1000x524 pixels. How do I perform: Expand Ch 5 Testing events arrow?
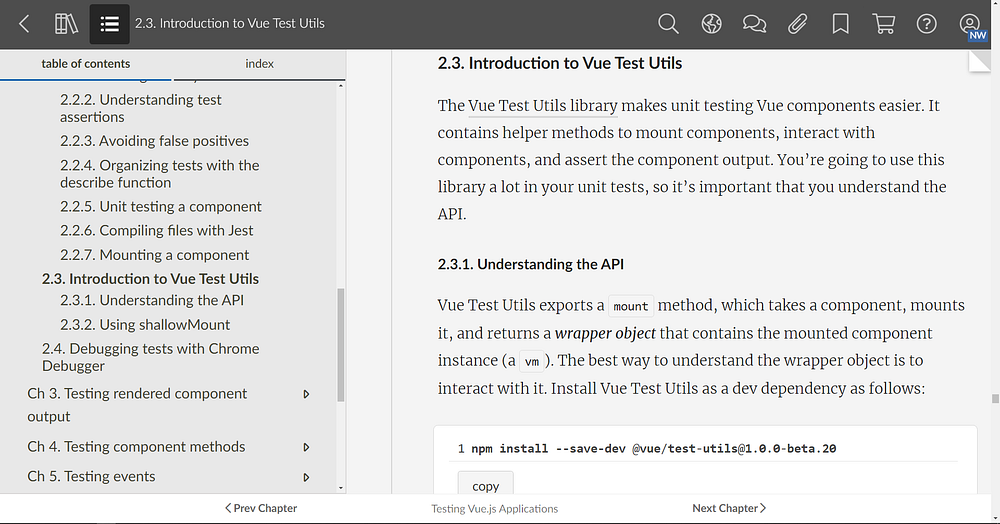point(306,477)
